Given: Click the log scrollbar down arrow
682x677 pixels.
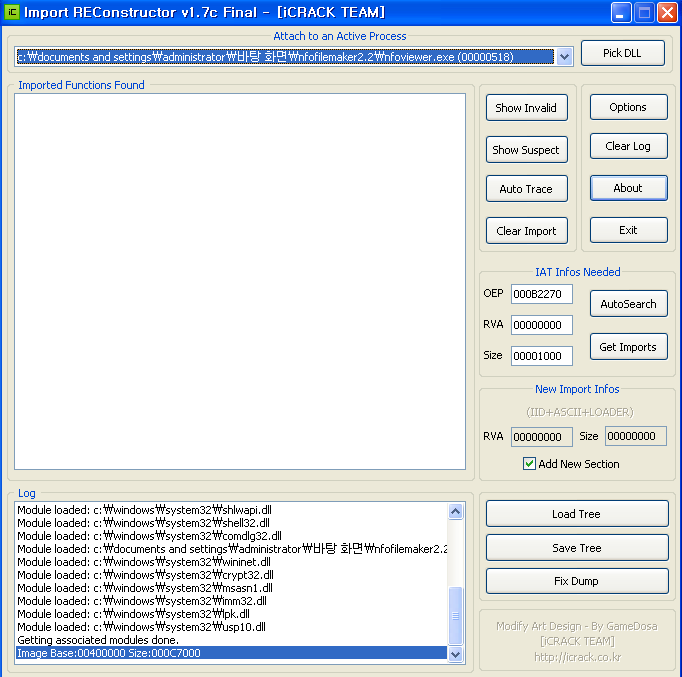Looking at the screenshot, I should pyautogui.click(x=455, y=654).
